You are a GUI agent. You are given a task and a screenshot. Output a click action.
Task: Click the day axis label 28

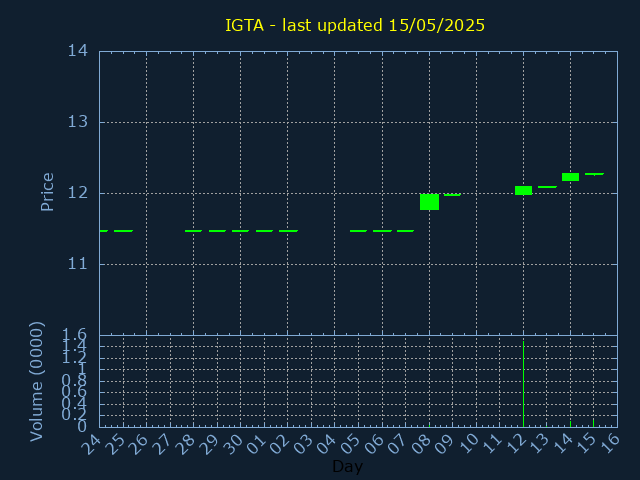(x=185, y=444)
